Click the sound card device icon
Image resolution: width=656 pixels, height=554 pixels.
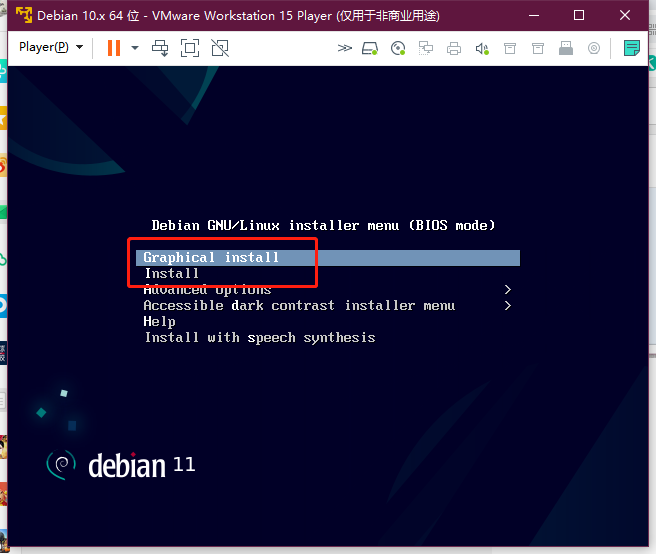click(x=482, y=49)
